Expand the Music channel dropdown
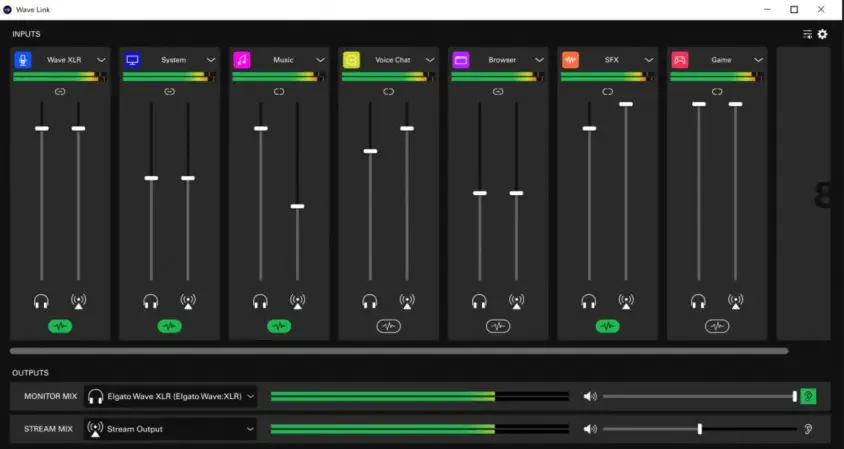This screenshot has width=844, height=449. pyautogui.click(x=320, y=60)
